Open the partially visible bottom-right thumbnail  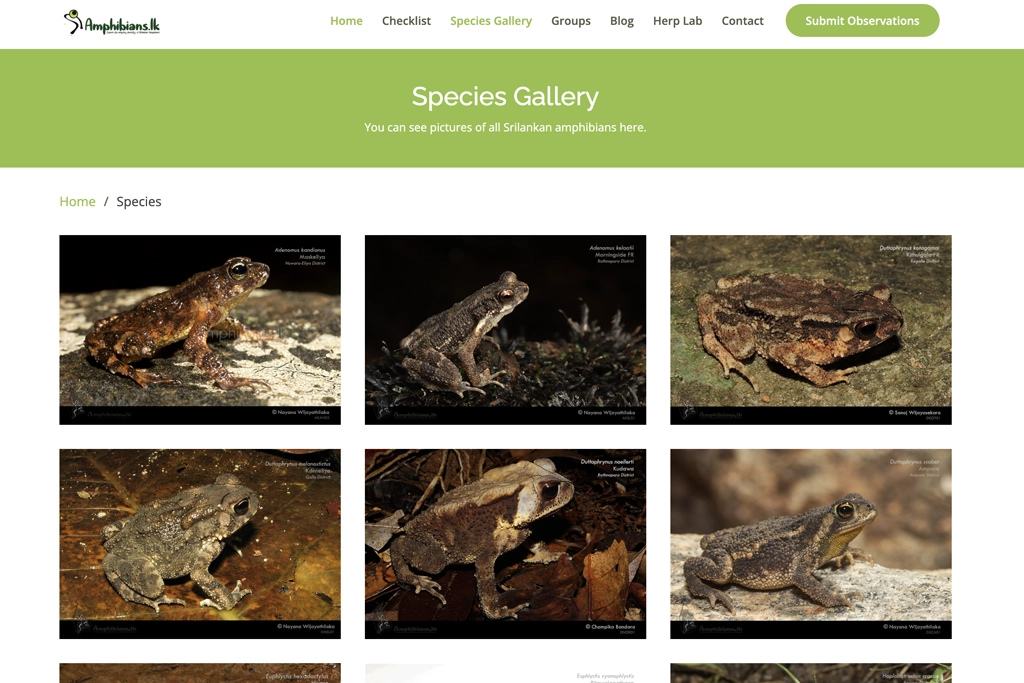click(810, 673)
